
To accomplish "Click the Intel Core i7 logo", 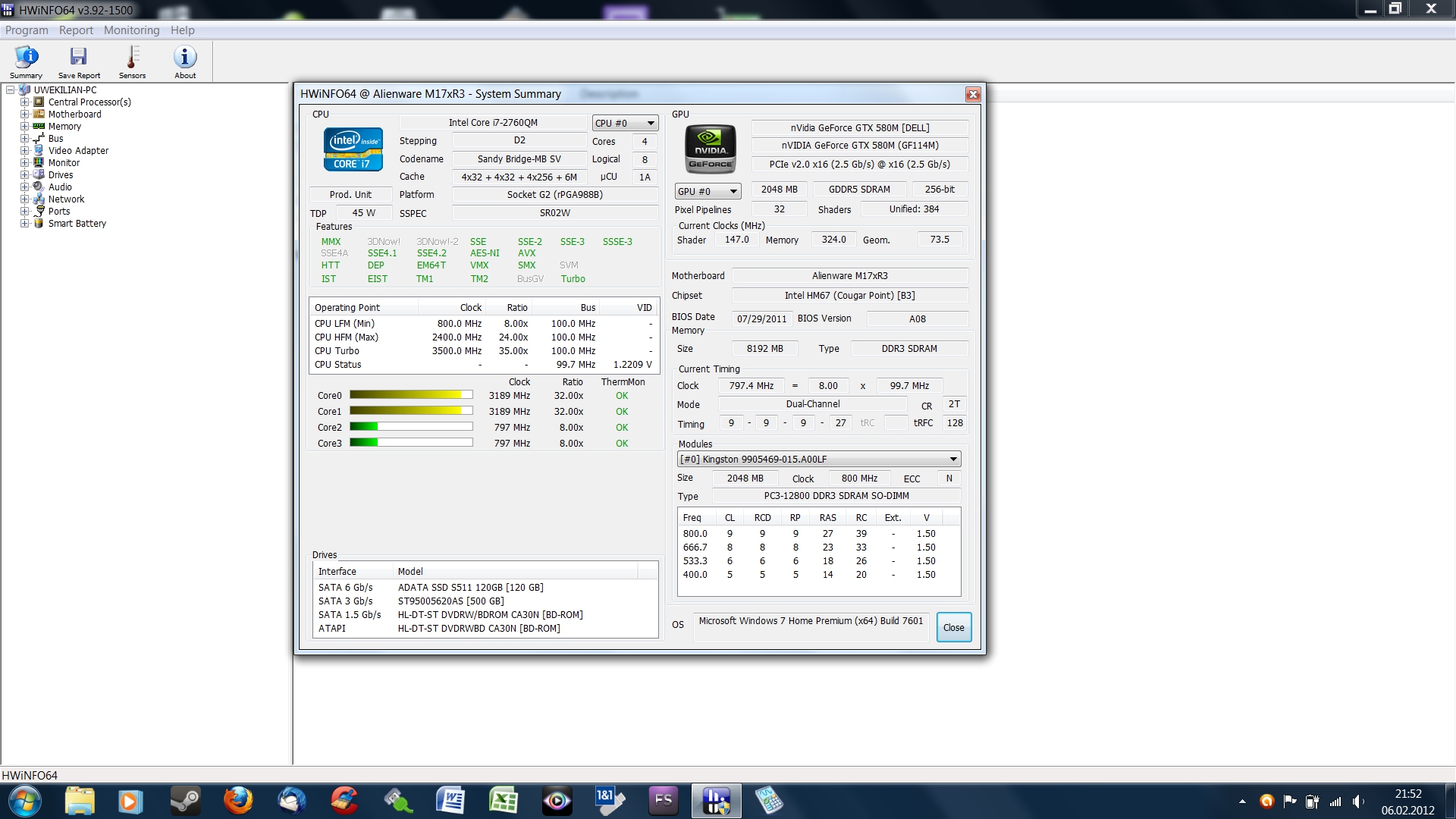I will (x=353, y=149).
